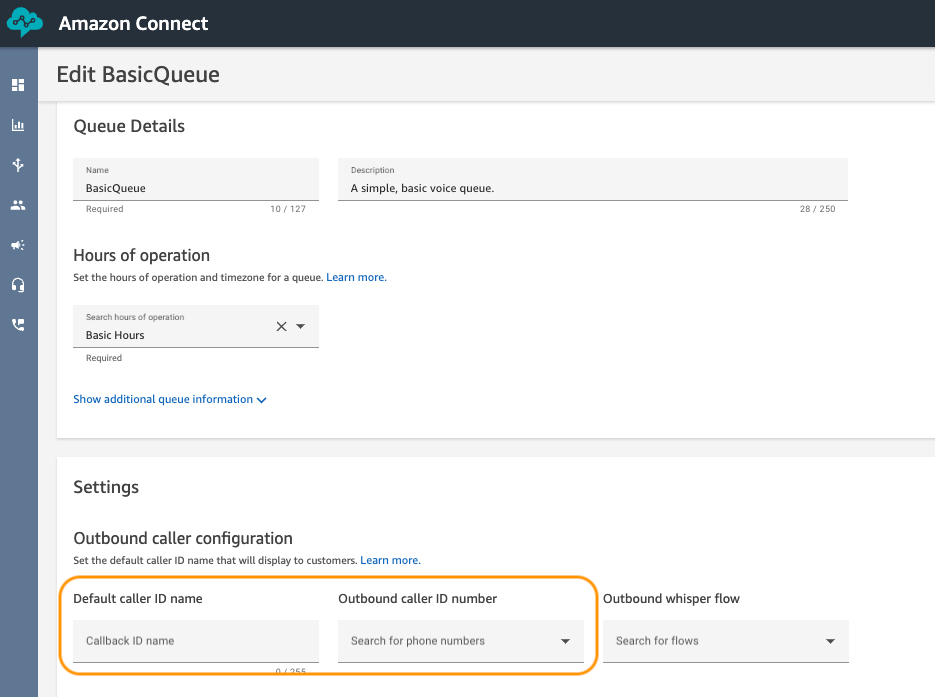Viewport: 935px width, 697px height.
Task: Click the queue Name input field
Action: (x=195, y=187)
